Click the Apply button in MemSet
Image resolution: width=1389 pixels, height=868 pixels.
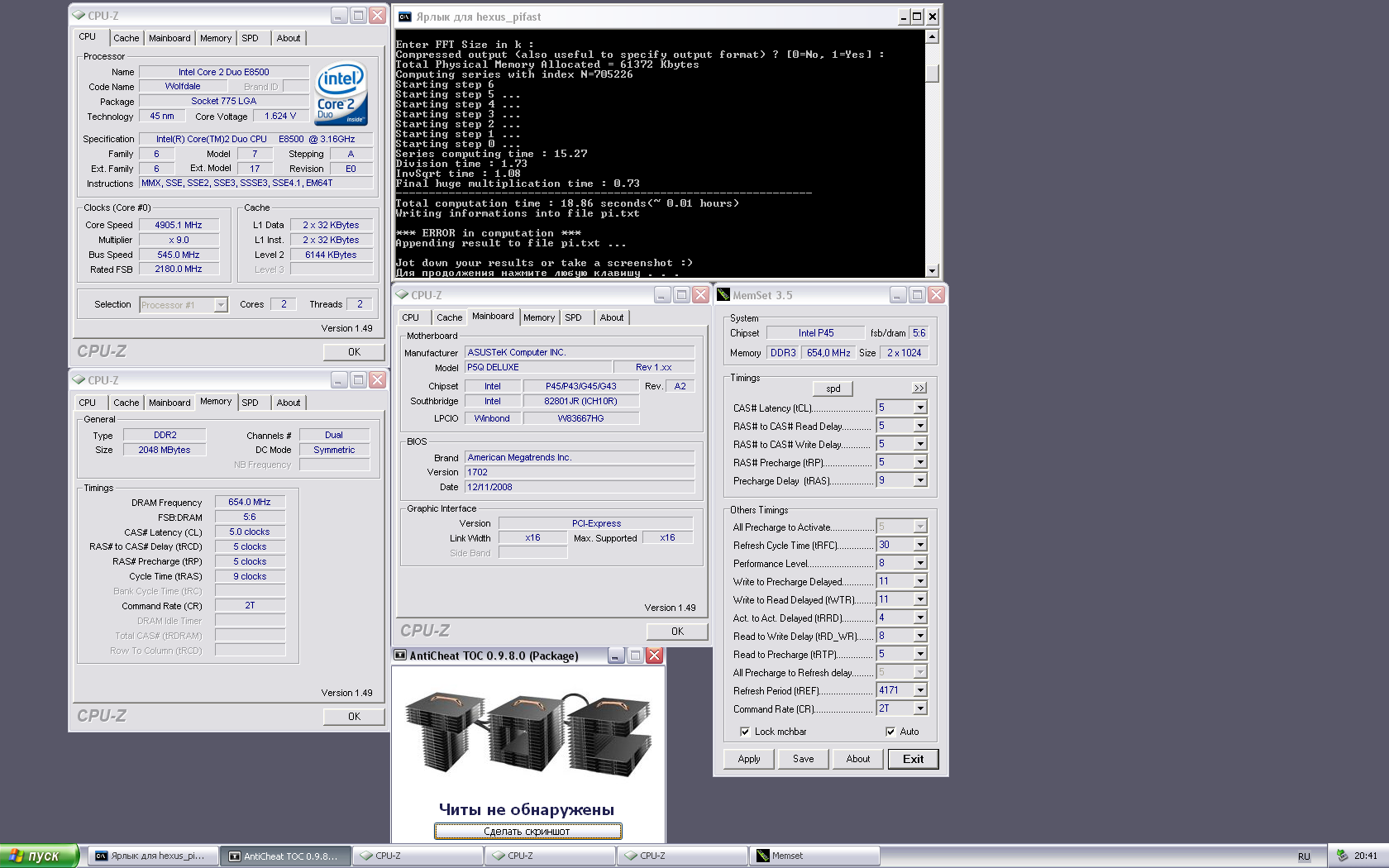click(749, 759)
